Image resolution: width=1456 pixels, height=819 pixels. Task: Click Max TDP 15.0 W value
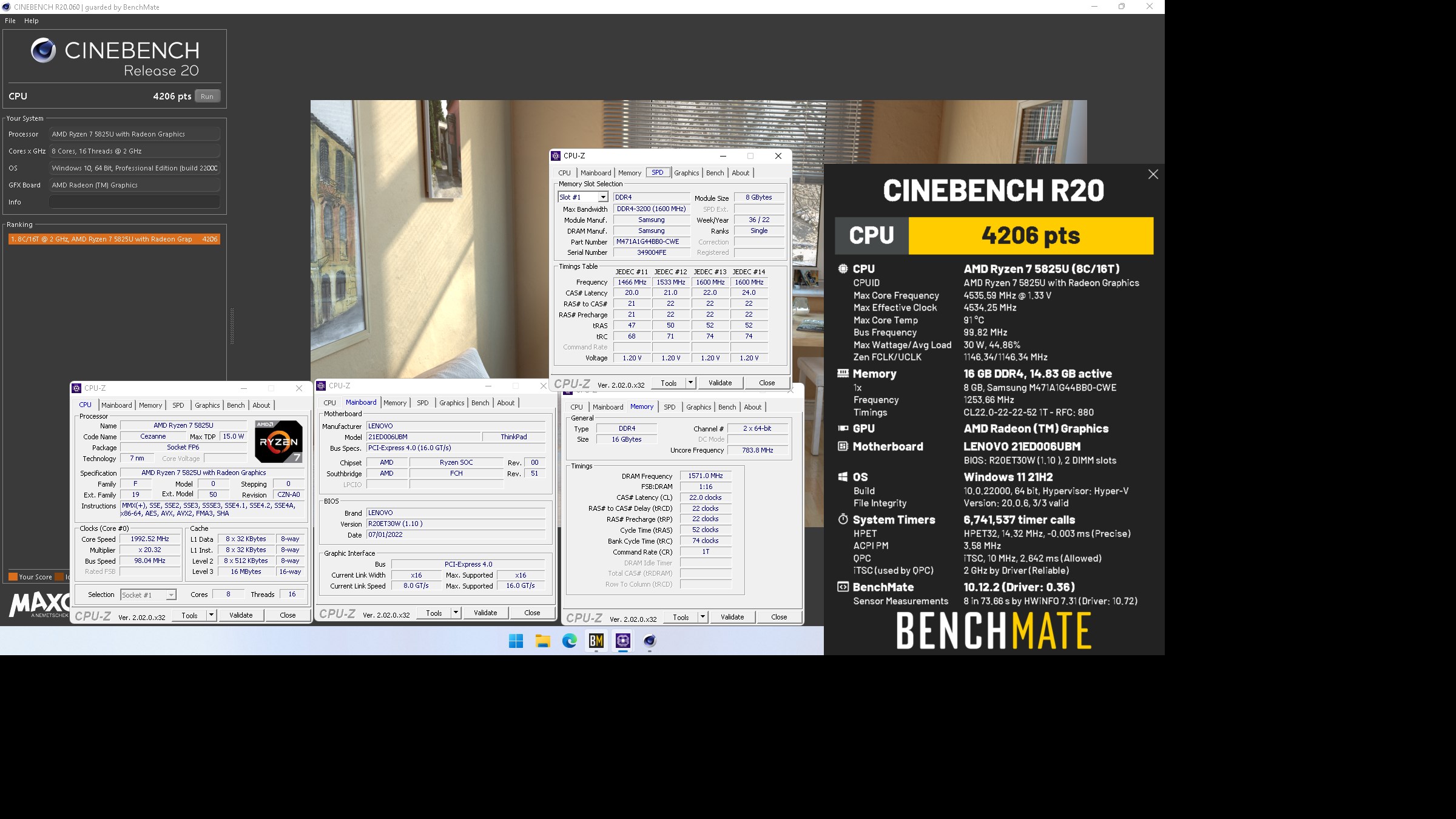pos(234,436)
